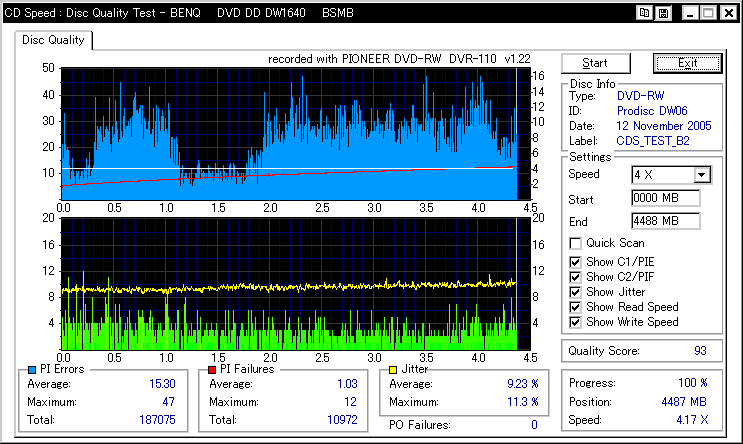
Task: Click the save floppy disk icon in title bar
Action: (663, 13)
